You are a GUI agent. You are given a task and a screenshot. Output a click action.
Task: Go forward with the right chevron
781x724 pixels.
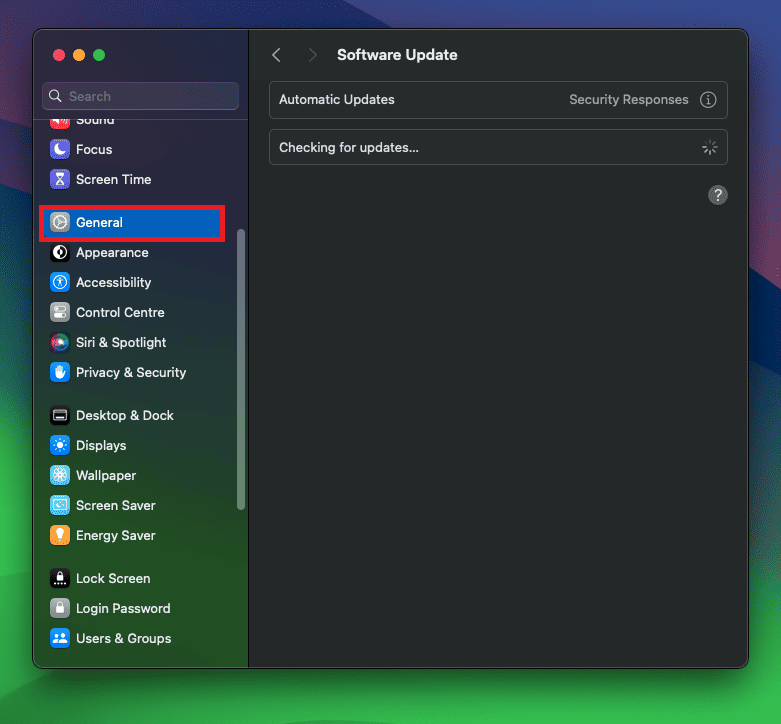pos(312,55)
